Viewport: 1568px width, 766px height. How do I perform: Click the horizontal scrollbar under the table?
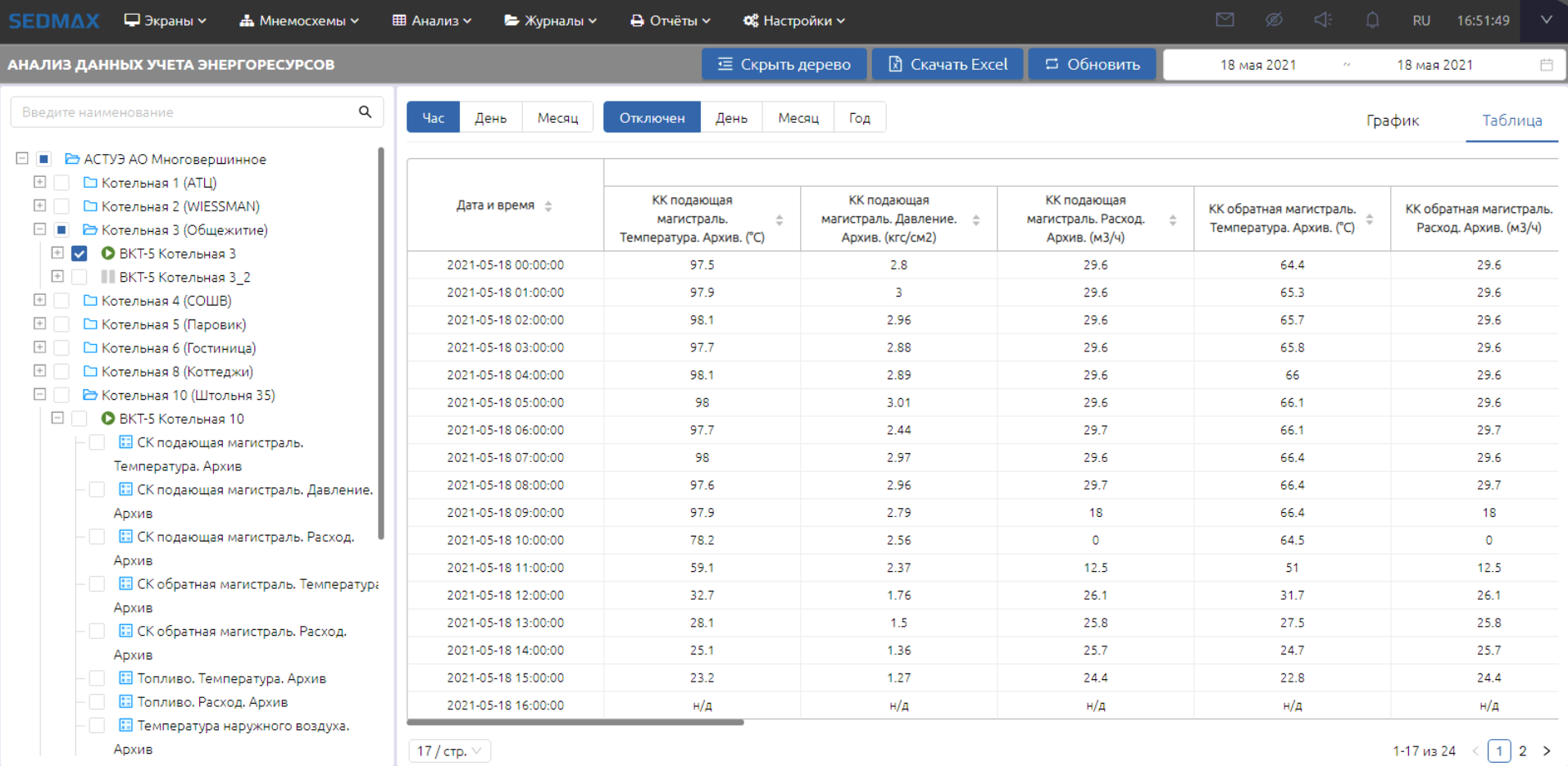coord(575,723)
